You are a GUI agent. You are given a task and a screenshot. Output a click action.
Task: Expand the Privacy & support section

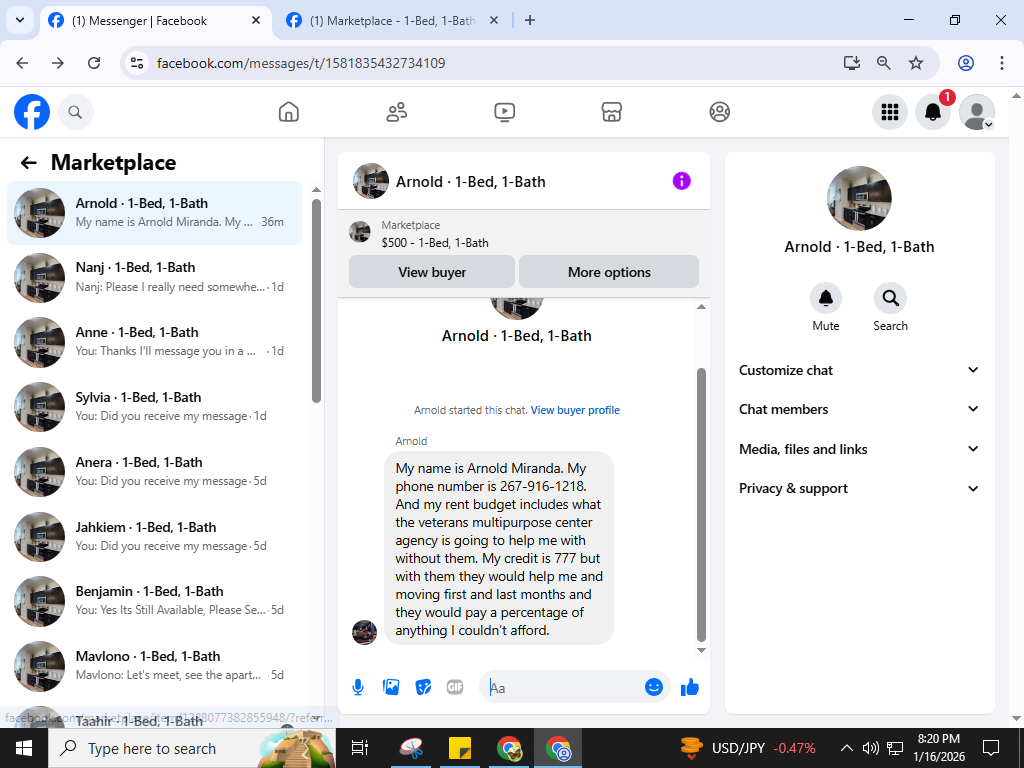859,488
